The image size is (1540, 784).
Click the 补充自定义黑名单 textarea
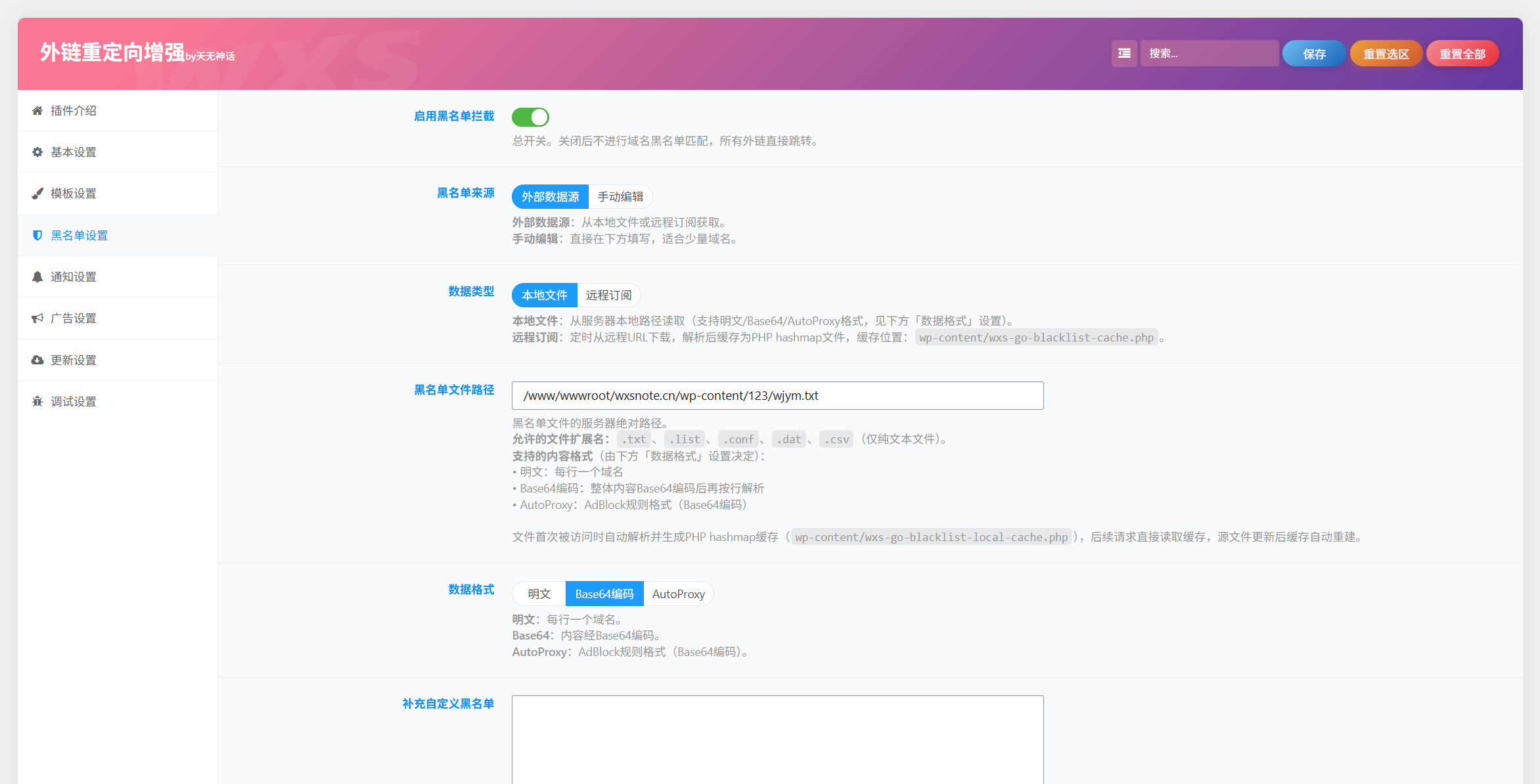pos(777,739)
